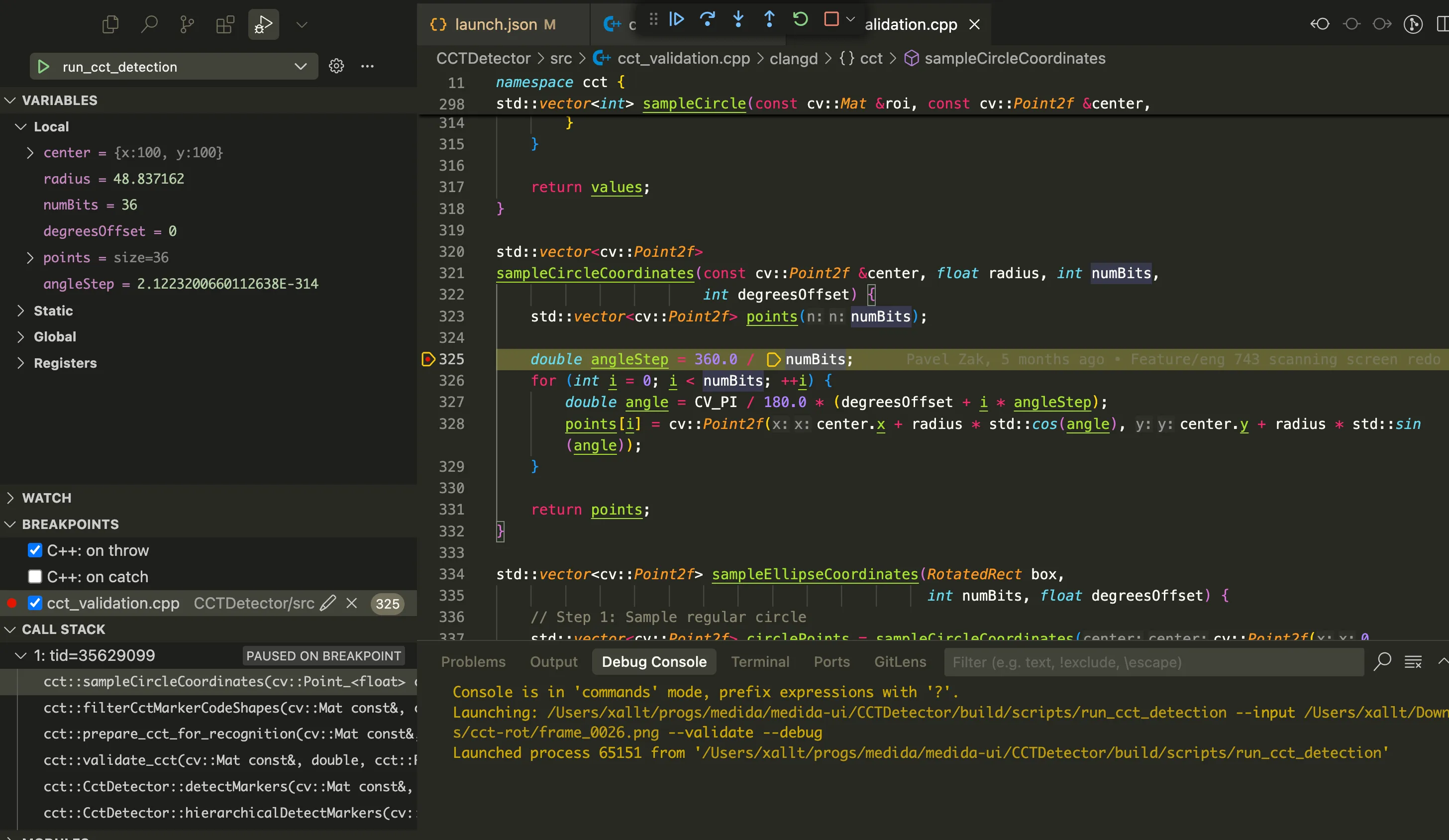Uncheck the cct_validation.cpp breakpoint
Image resolution: width=1449 pixels, height=840 pixels.
35,603
